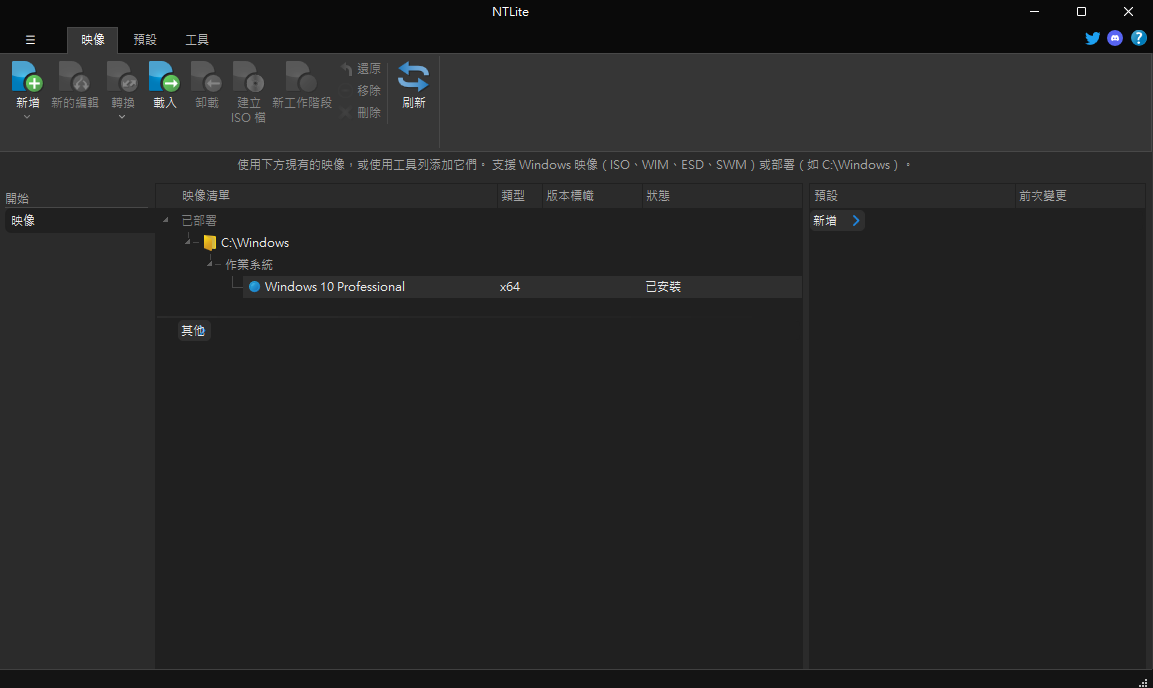Screen dimensions: 1153x688
Task: Collapse the C:\Windows tree node
Action: tap(189, 243)
